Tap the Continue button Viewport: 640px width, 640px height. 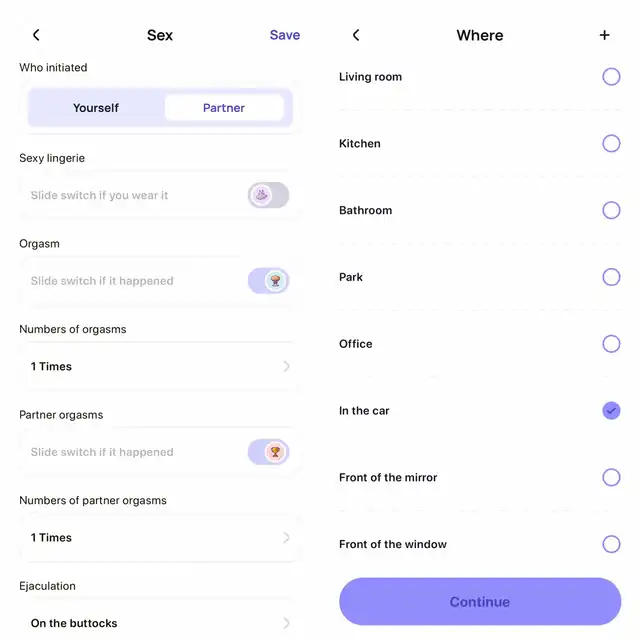point(480,602)
